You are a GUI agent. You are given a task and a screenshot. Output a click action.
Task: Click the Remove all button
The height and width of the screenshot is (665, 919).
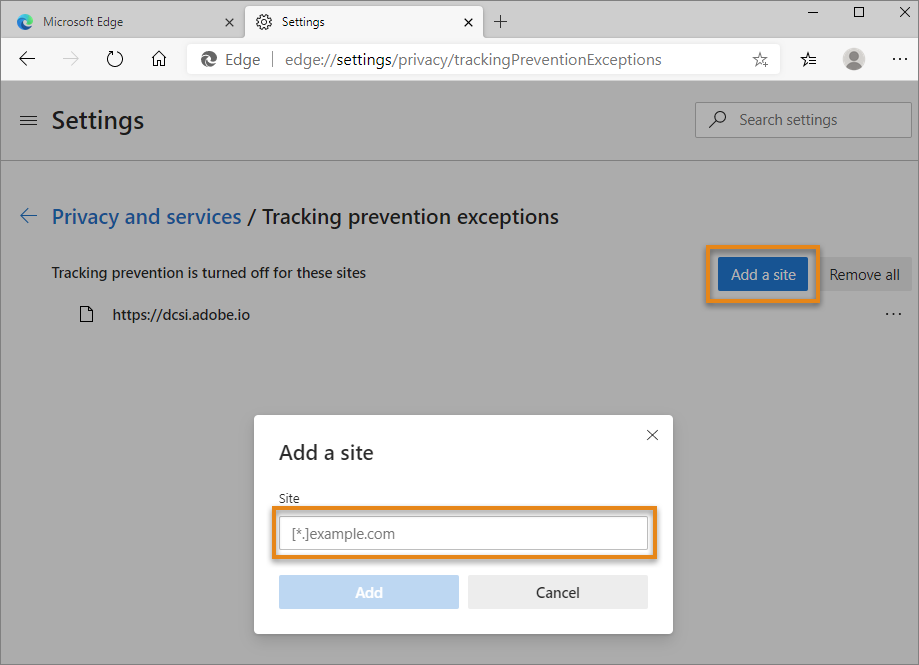point(864,275)
